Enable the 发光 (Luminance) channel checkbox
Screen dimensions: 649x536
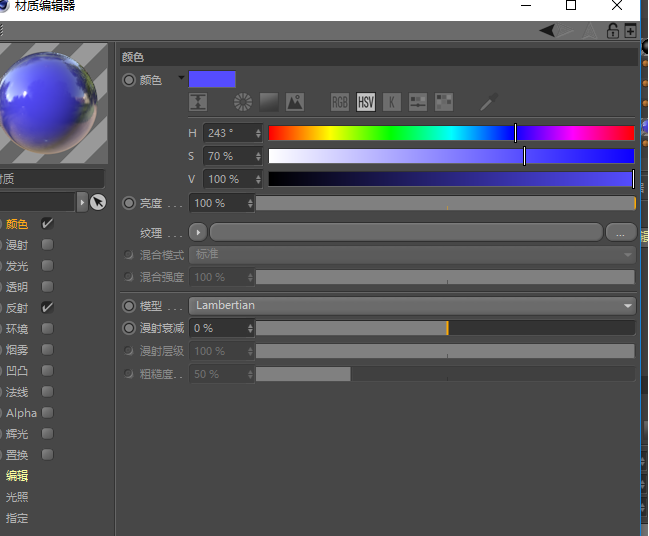47,266
